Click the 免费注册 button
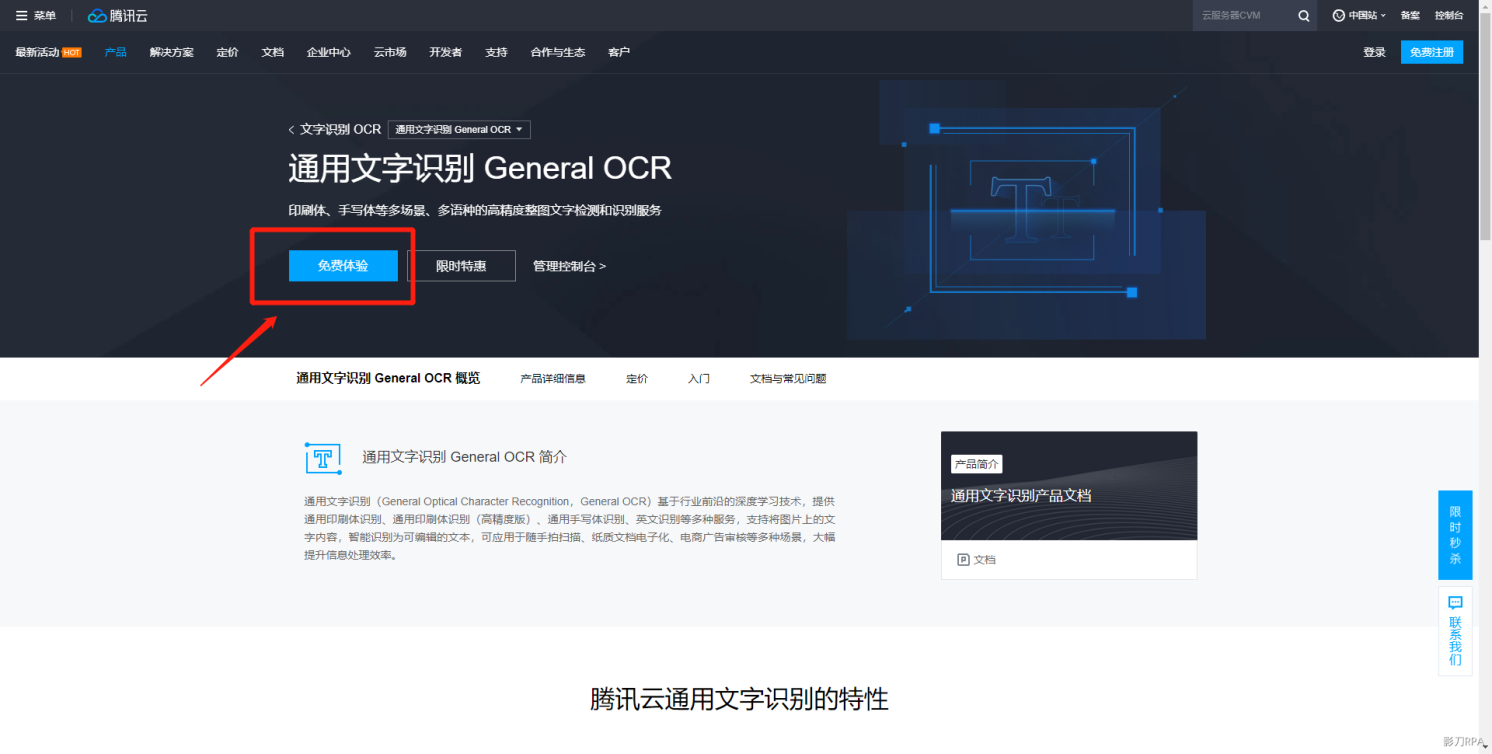1492x754 pixels. (x=1432, y=52)
